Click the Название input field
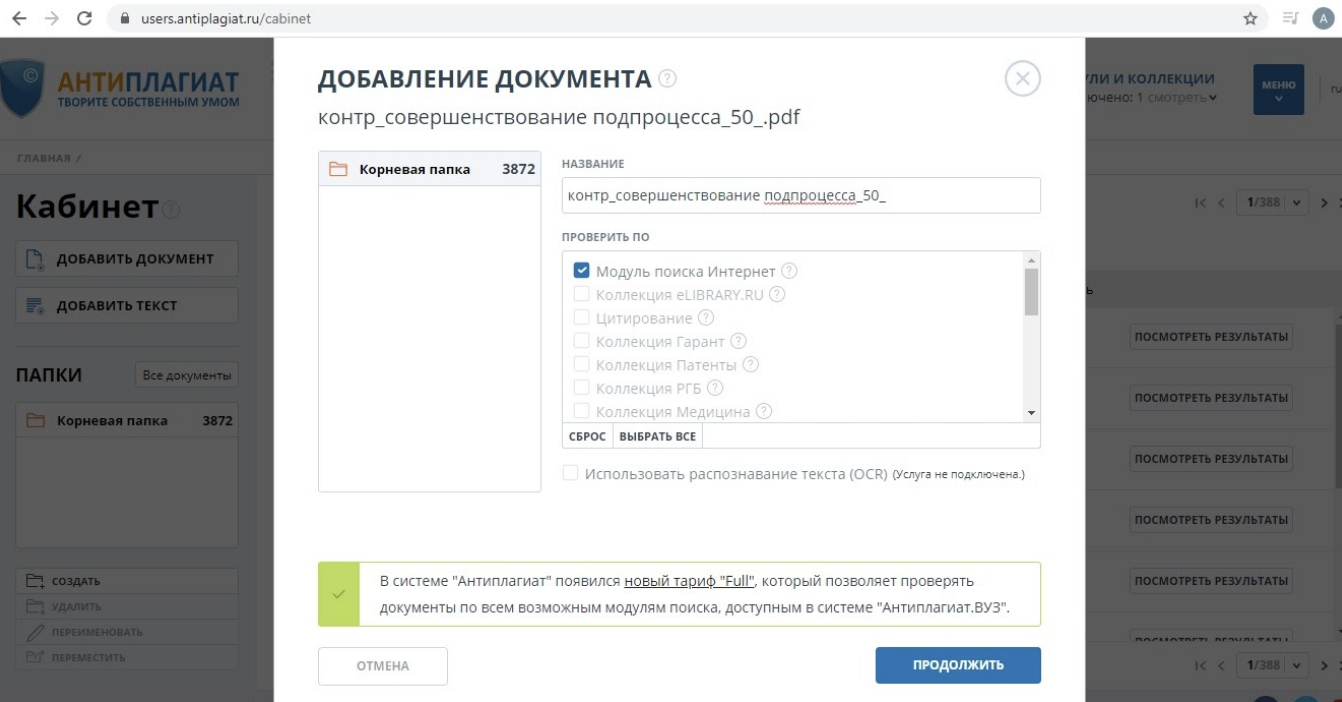The width and height of the screenshot is (1342, 702). 801,196
